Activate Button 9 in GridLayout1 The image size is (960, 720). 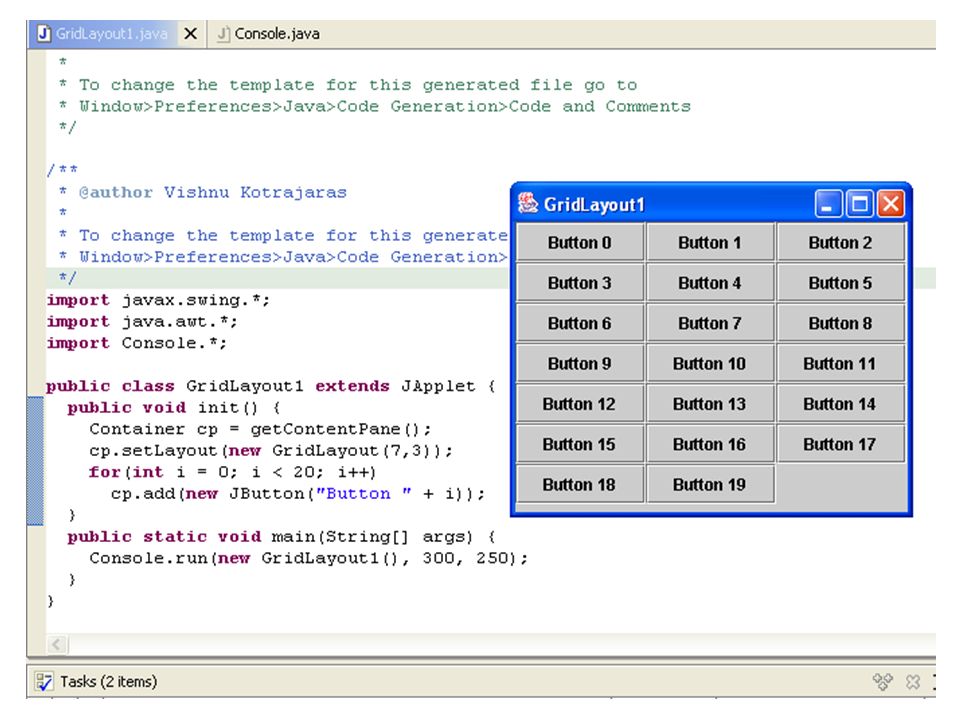point(580,364)
